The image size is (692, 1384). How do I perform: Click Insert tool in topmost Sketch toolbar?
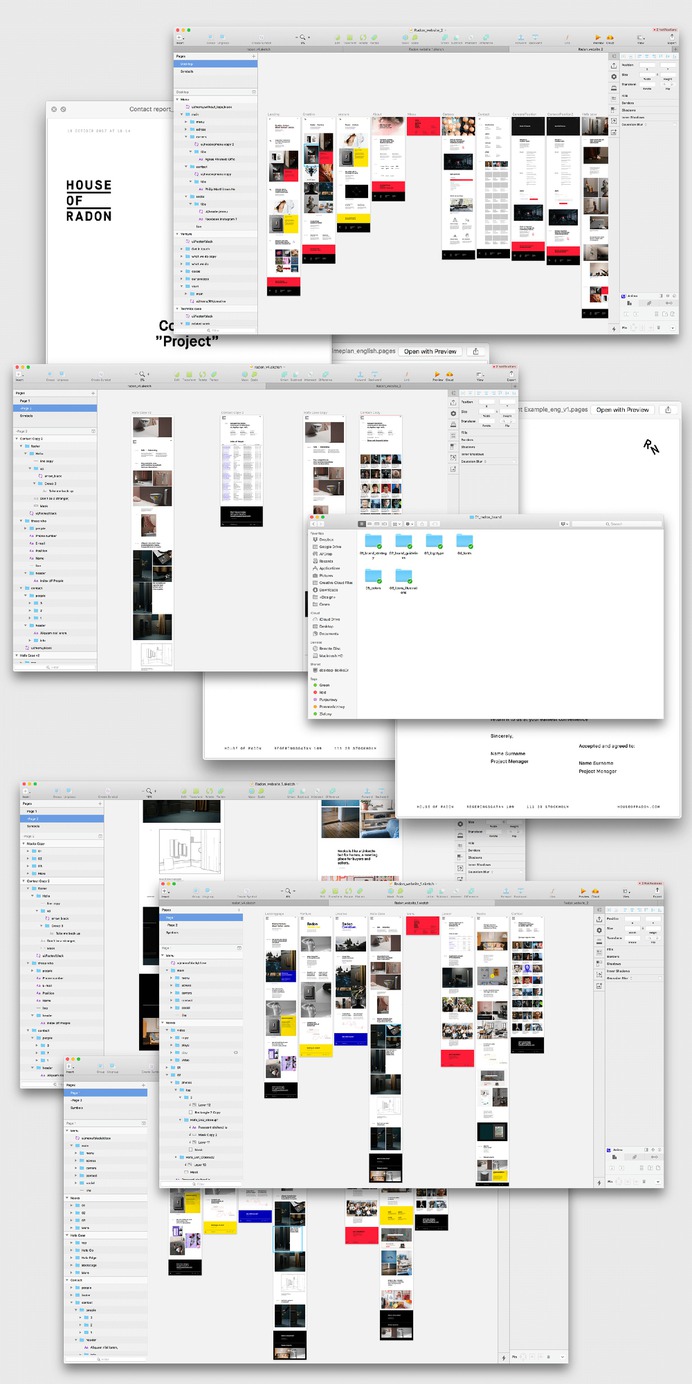180,38
